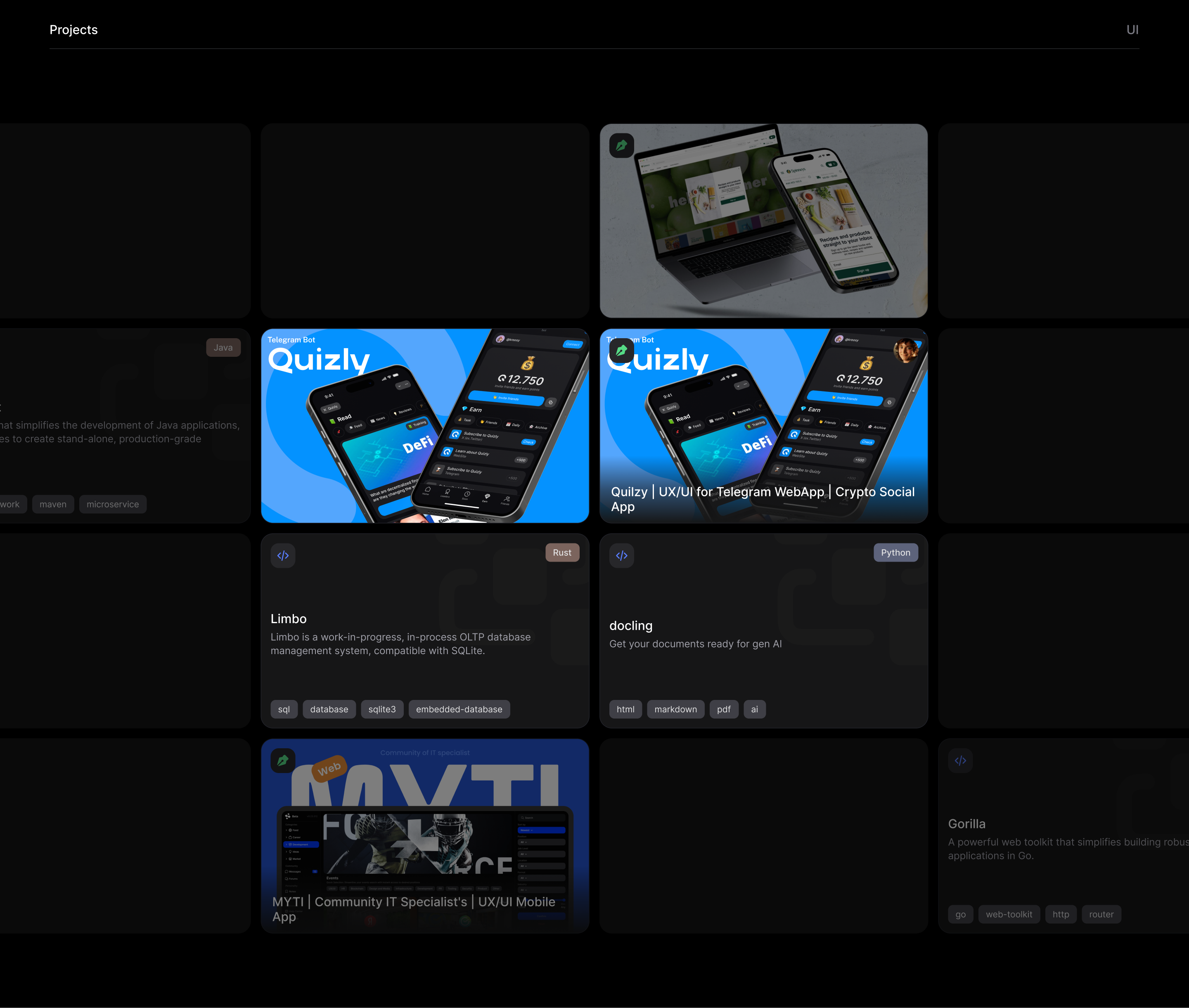Image resolution: width=1189 pixels, height=1008 pixels.
Task: Click the code icon on Limbo card
Action: click(x=283, y=555)
